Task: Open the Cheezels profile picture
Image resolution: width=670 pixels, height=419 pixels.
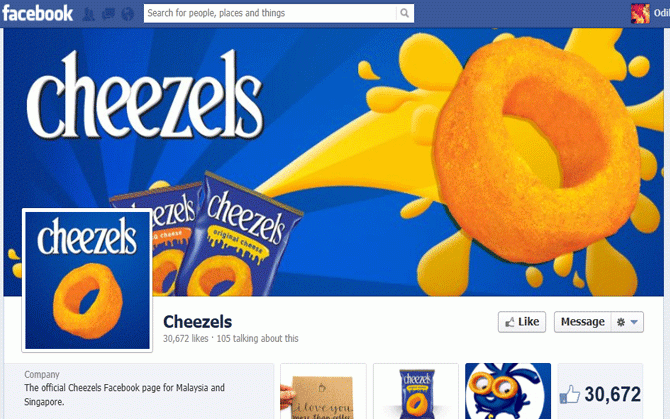Action: (x=87, y=281)
